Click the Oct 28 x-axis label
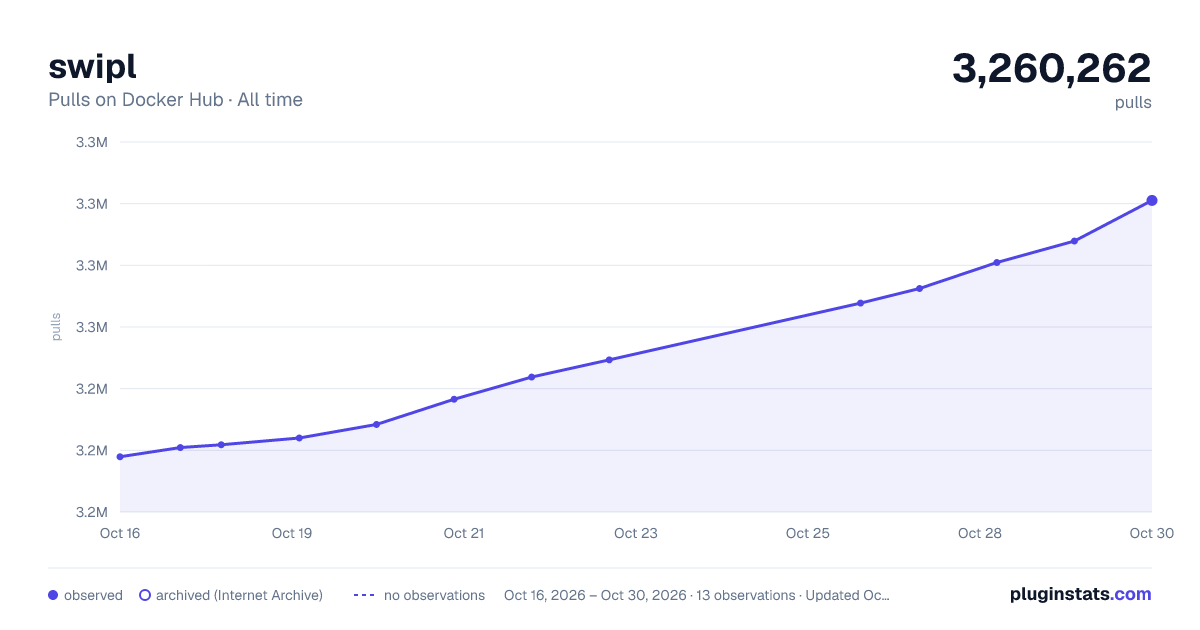 click(x=980, y=533)
